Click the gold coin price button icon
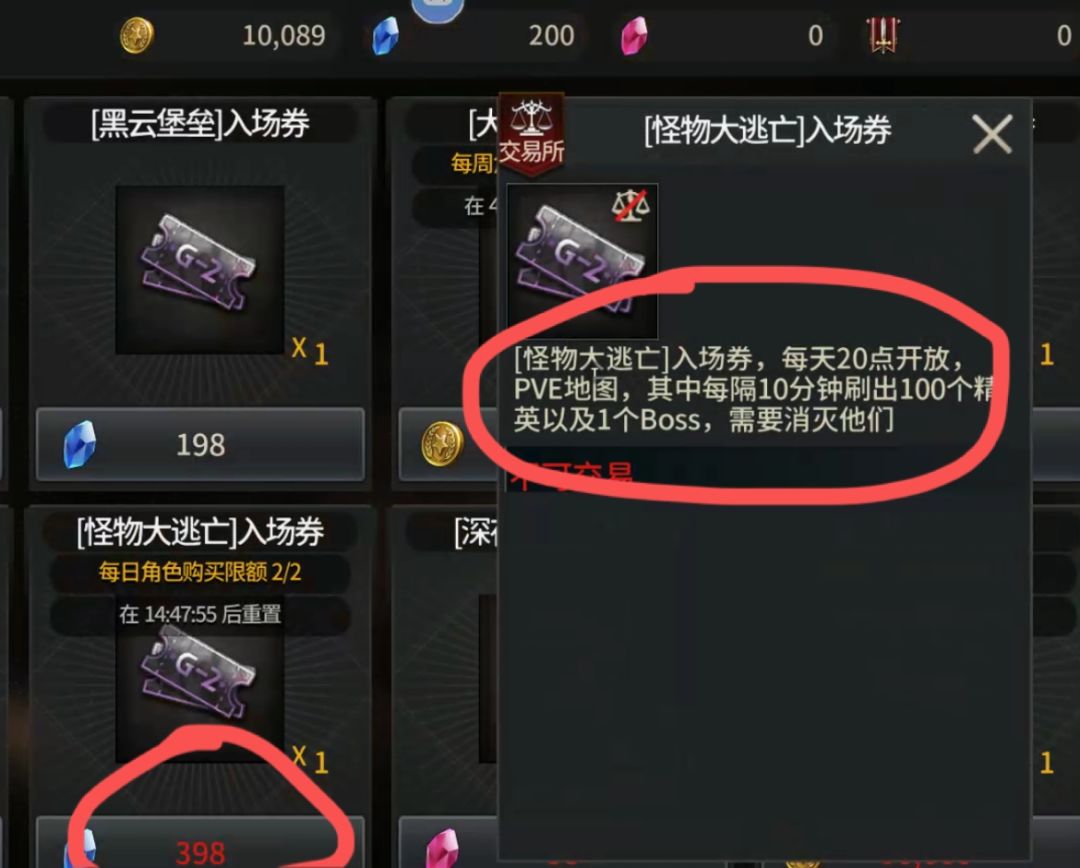This screenshot has width=1080, height=868. [442, 444]
